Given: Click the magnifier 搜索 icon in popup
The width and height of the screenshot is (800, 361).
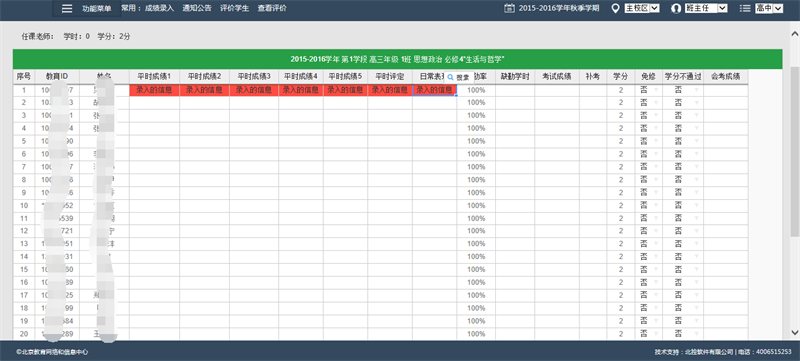Looking at the screenshot, I should pos(451,78).
